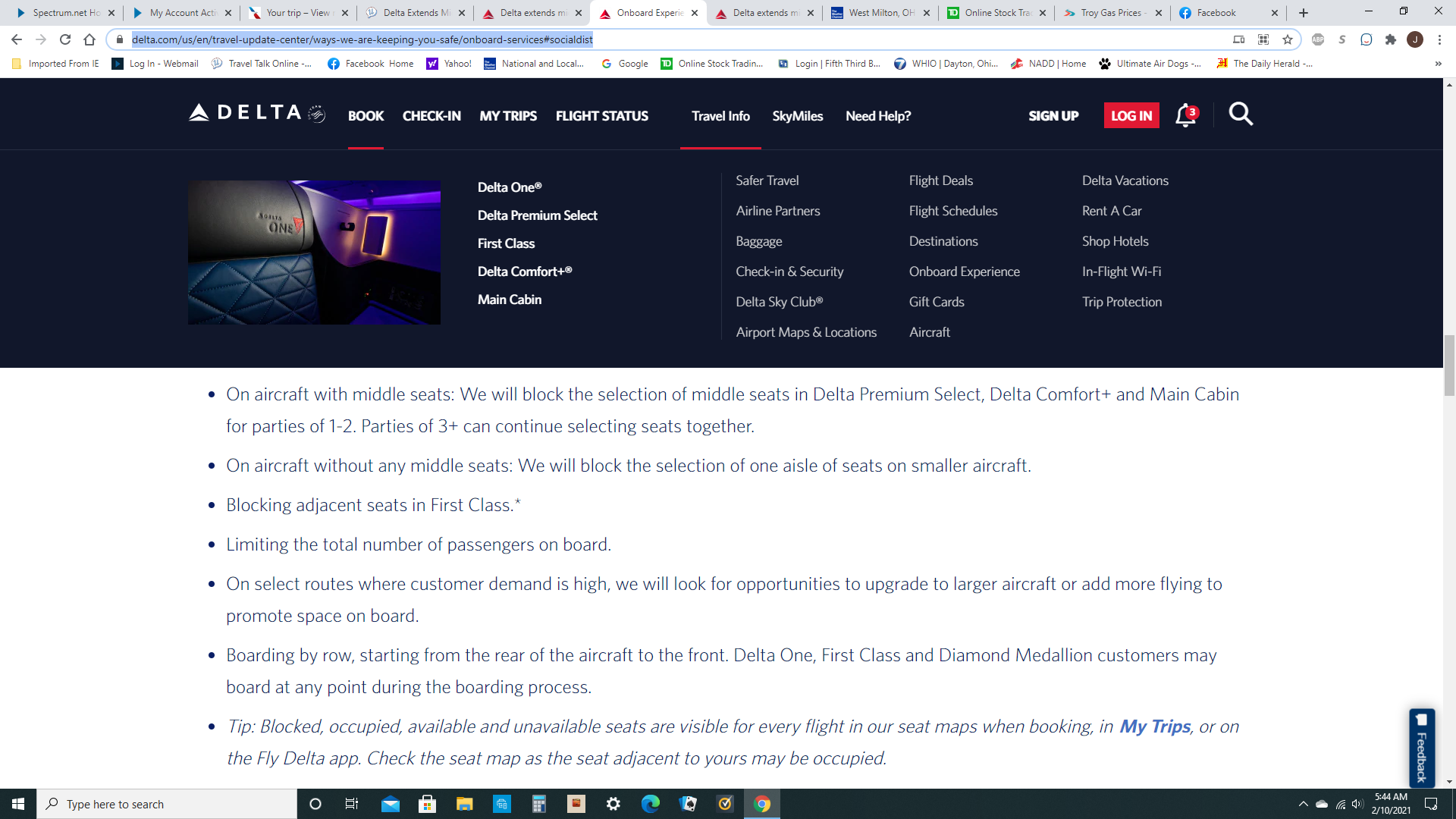The height and width of the screenshot is (819, 1456).
Task: Click the Delta logo
Action: pos(256,114)
